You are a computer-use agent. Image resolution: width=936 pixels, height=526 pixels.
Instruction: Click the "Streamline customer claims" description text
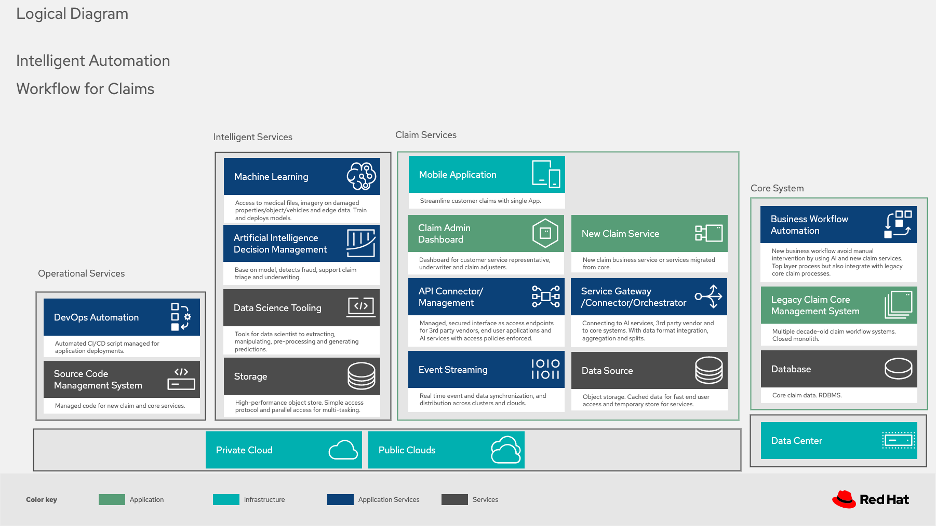click(481, 201)
